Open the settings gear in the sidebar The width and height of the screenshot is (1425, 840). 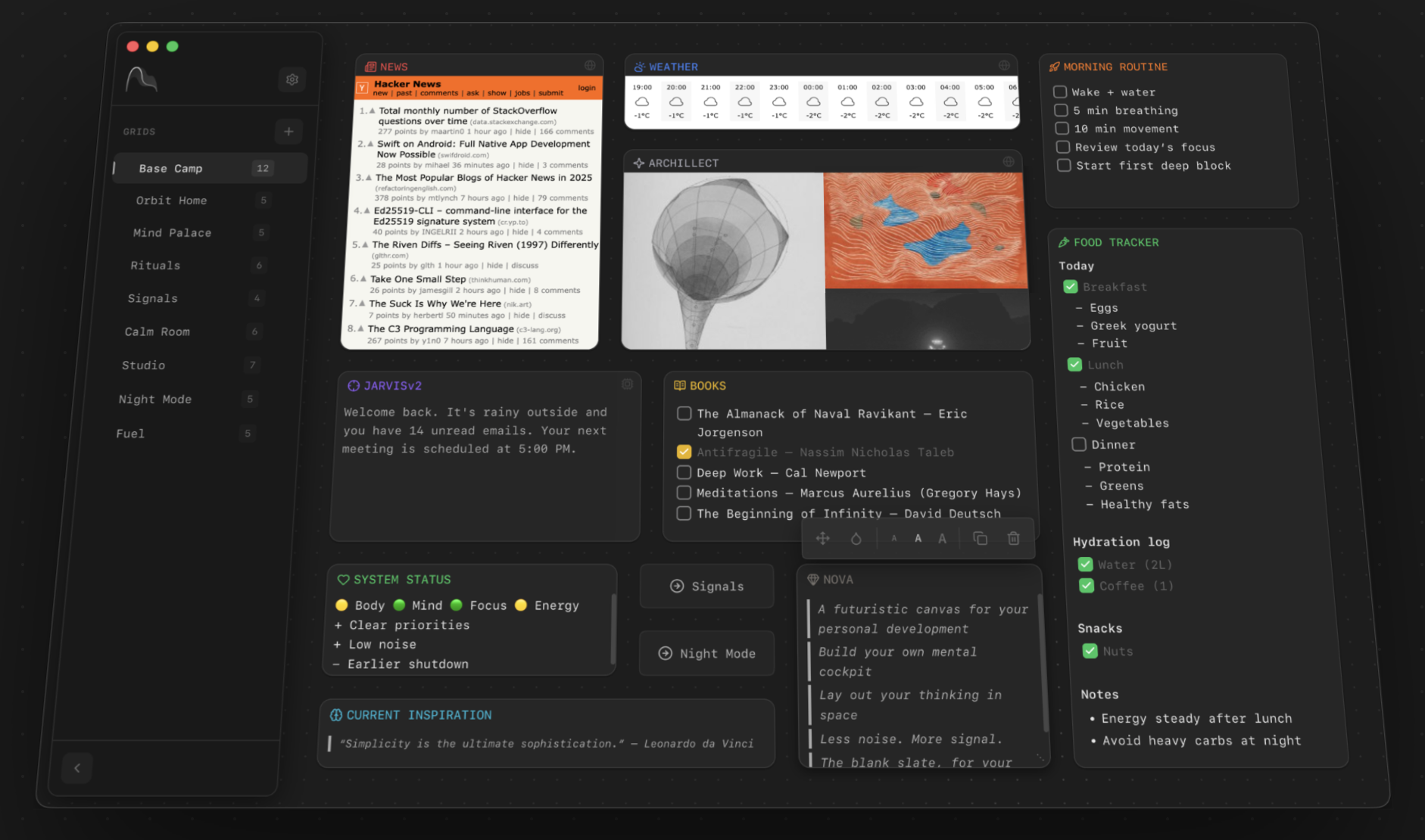point(292,79)
